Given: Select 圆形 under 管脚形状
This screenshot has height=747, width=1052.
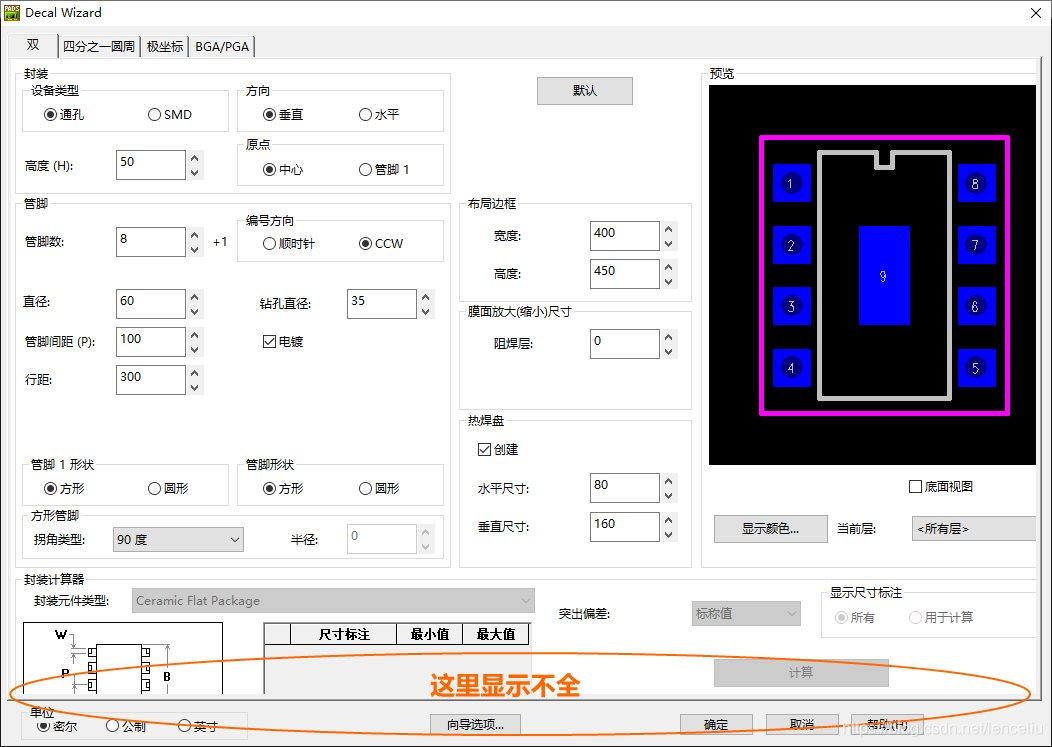Looking at the screenshot, I should (366, 489).
